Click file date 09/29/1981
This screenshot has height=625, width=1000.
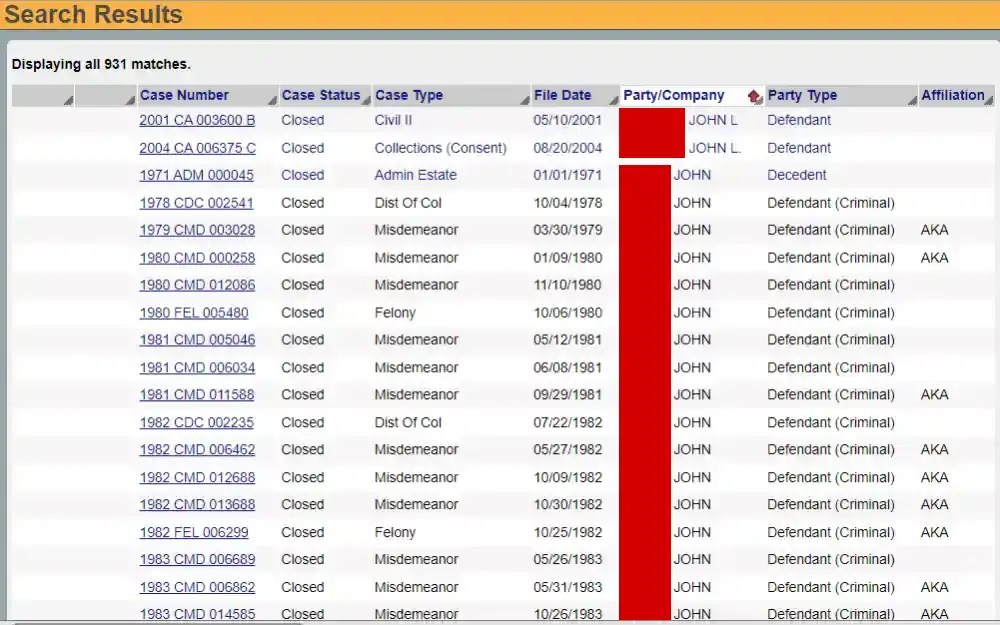(567, 394)
